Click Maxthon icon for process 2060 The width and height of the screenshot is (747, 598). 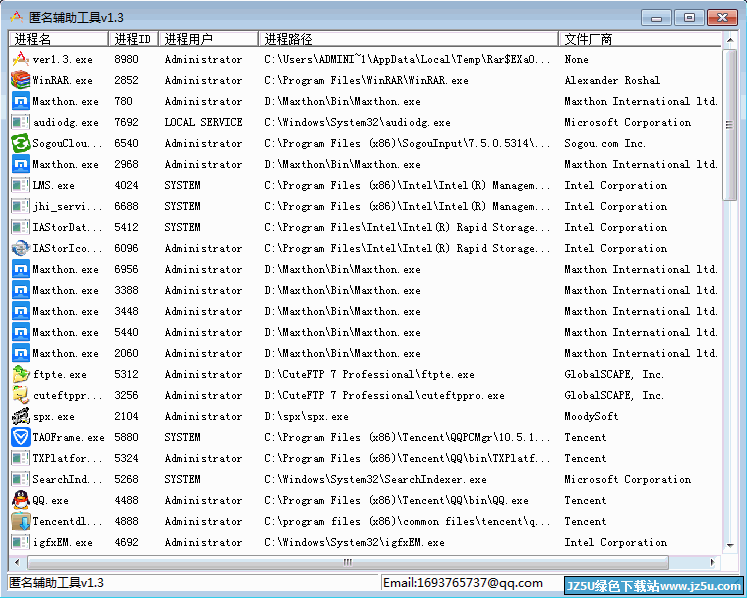[20, 353]
